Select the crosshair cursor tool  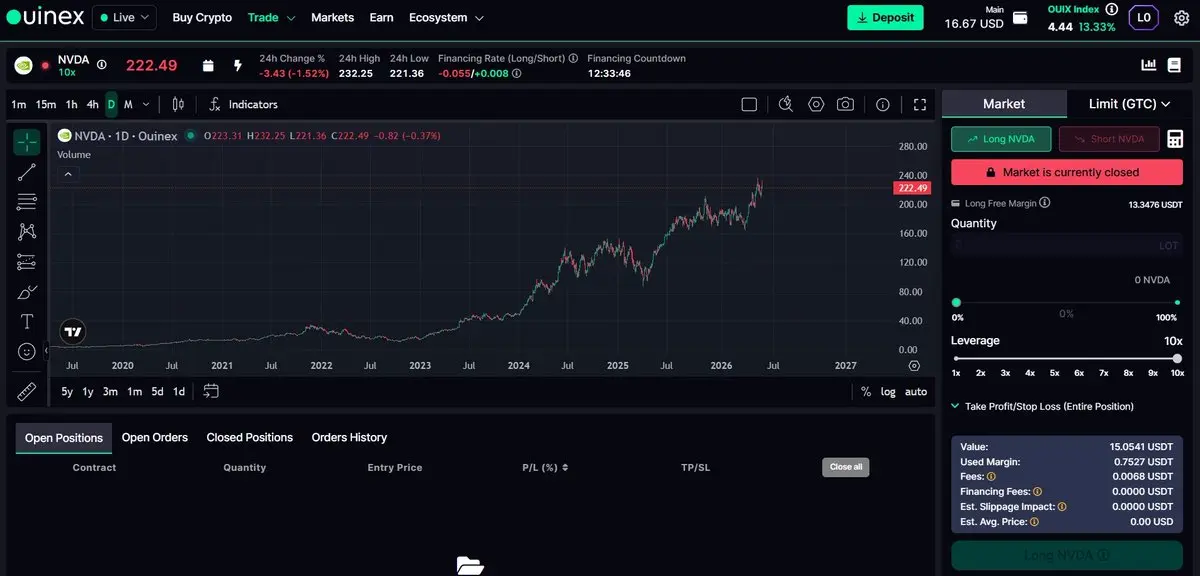[27, 142]
